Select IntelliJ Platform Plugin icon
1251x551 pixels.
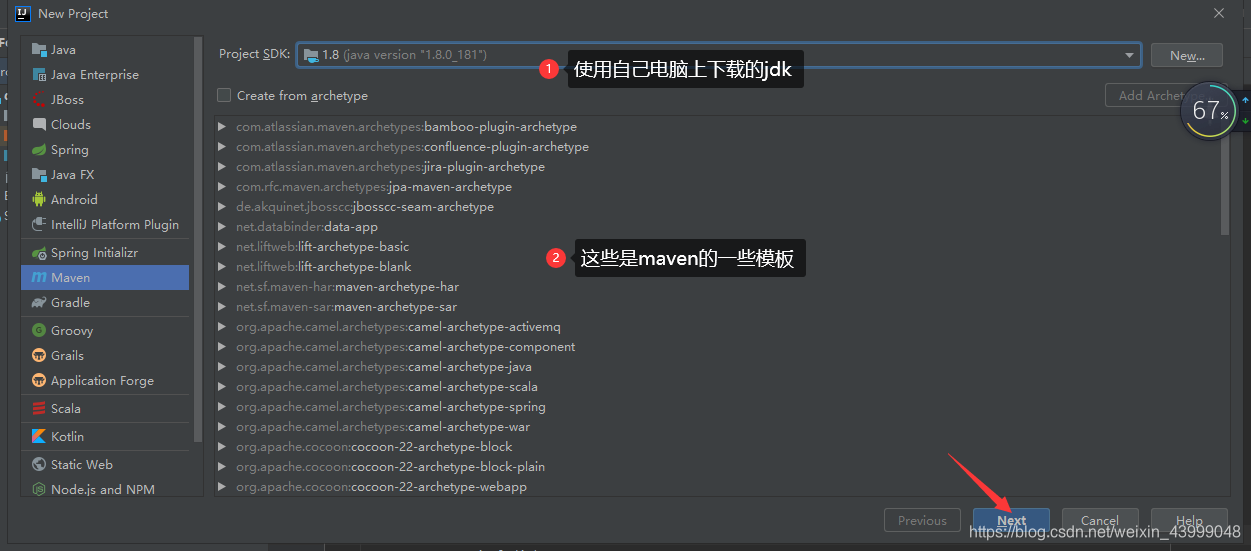coord(39,225)
